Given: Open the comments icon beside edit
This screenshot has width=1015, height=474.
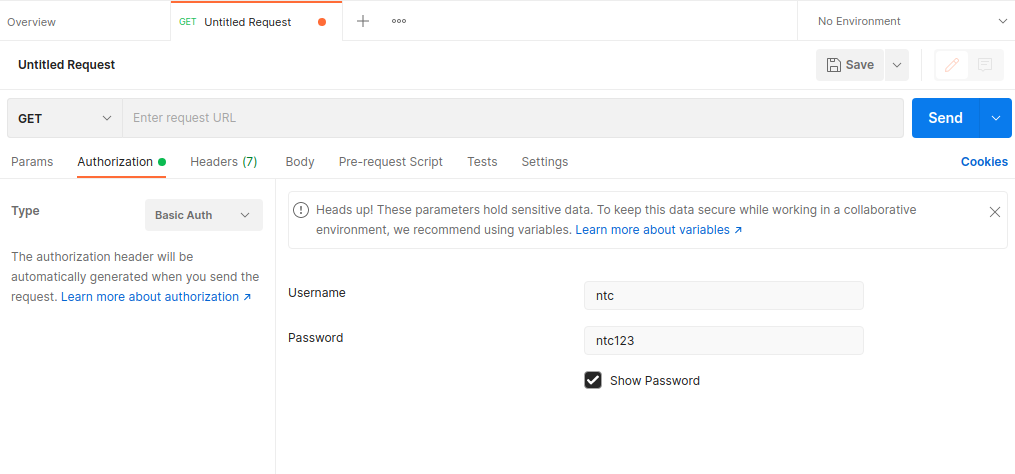Looking at the screenshot, I should pyautogui.click(x=985, y=65).
